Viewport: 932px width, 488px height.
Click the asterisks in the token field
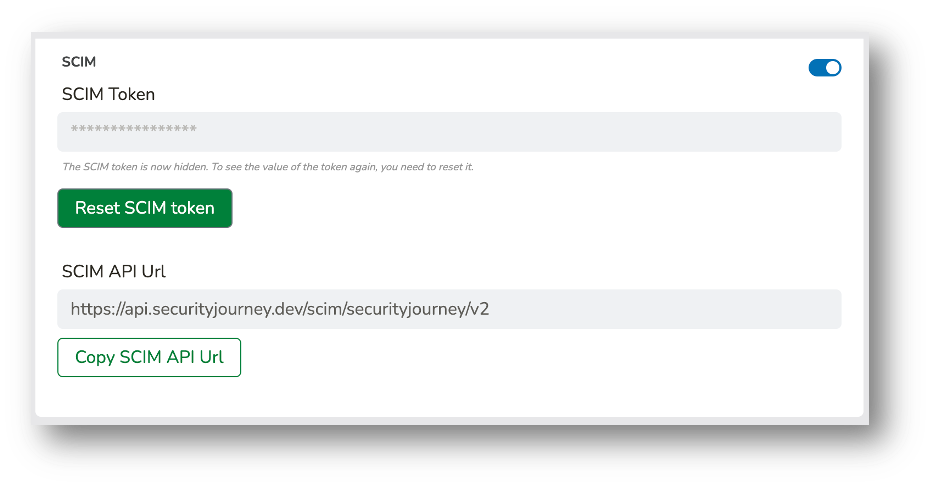(x=134, y=129)
